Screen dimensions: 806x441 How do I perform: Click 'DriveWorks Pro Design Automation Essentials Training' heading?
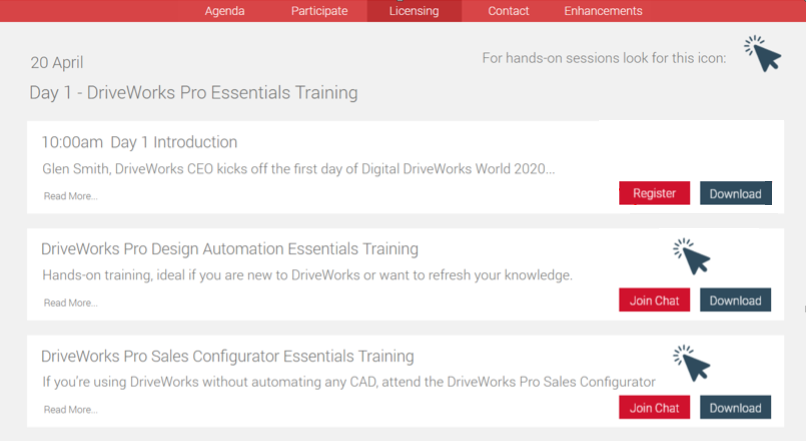[x=230, y=249]
